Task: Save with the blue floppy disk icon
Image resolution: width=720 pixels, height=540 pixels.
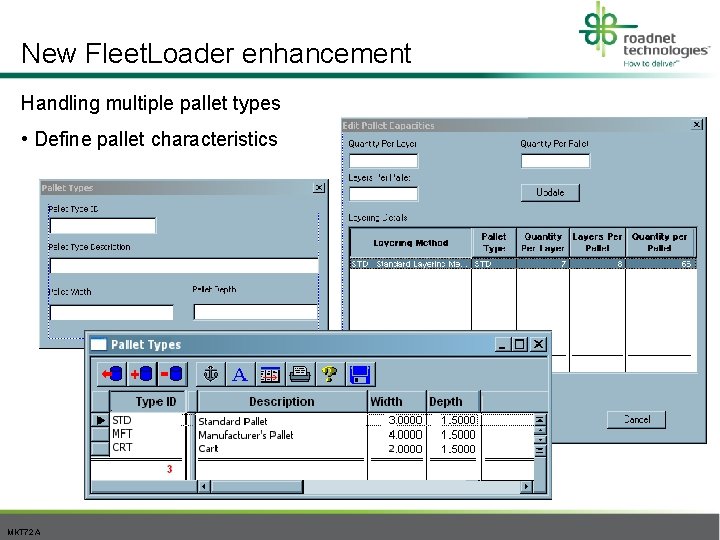Action: [x=360, y=374]
